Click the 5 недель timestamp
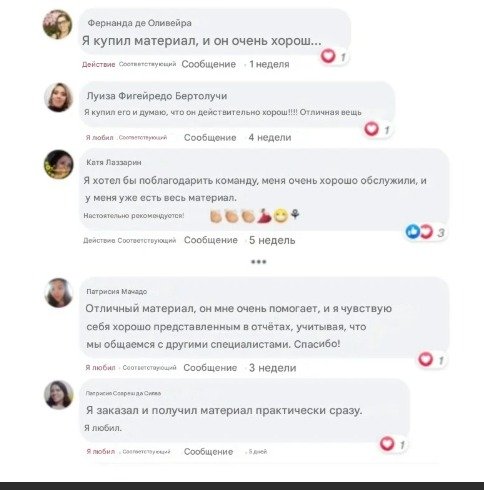Viewport: 484px width, 490px height. coord(272,240)
